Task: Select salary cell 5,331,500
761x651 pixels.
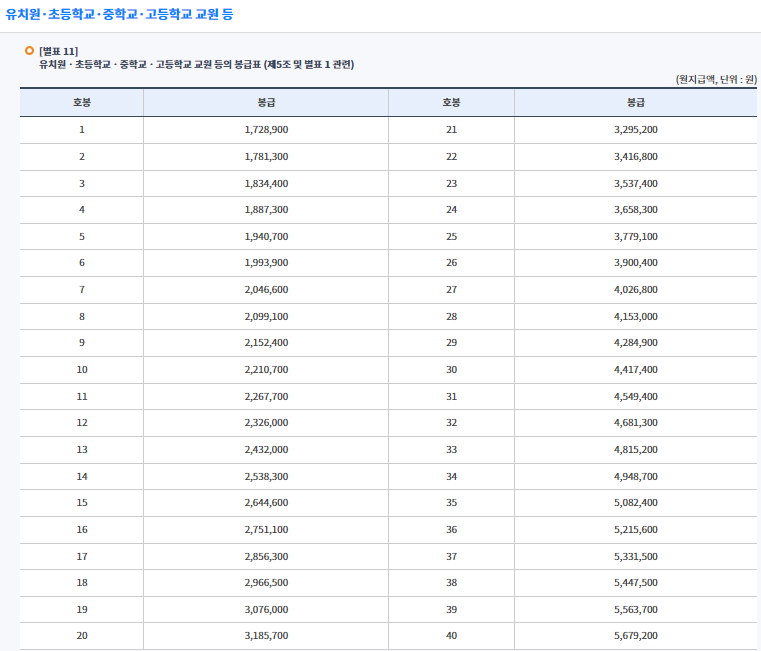Action: [635, 556]
